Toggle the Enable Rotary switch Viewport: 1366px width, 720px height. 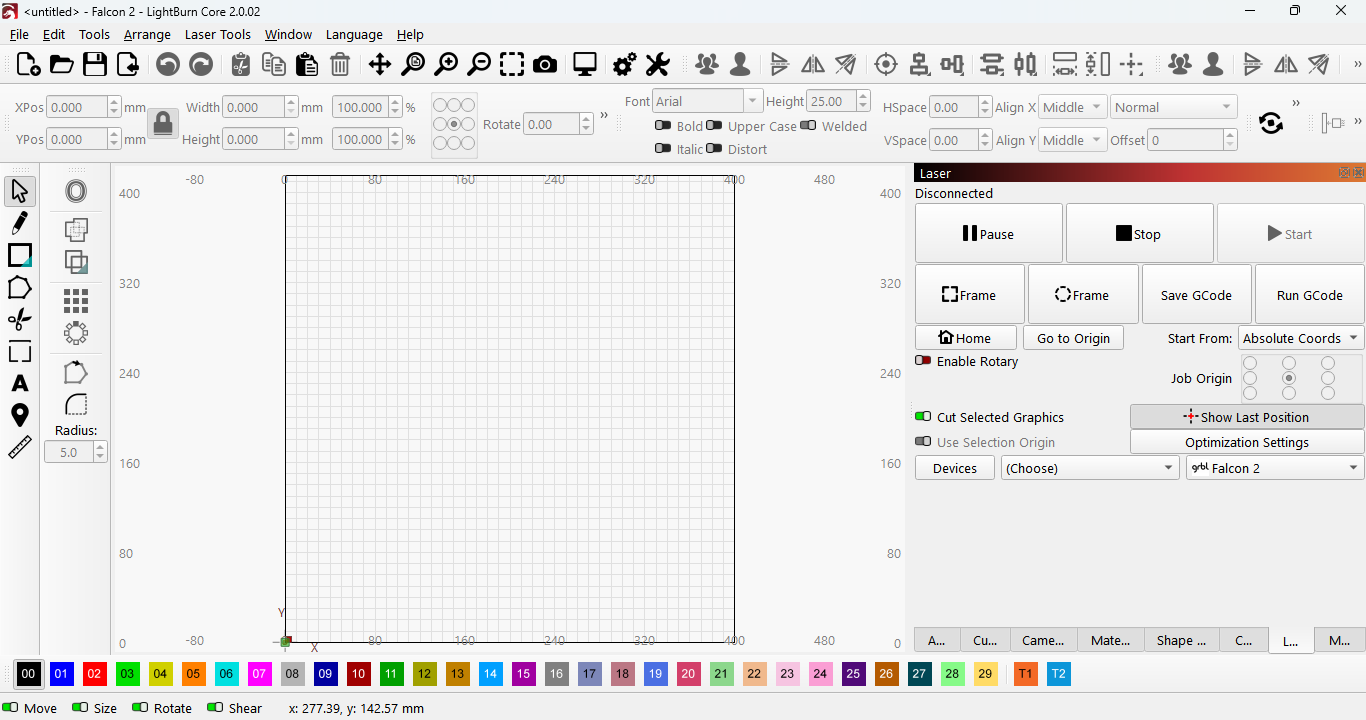point(923,361)
